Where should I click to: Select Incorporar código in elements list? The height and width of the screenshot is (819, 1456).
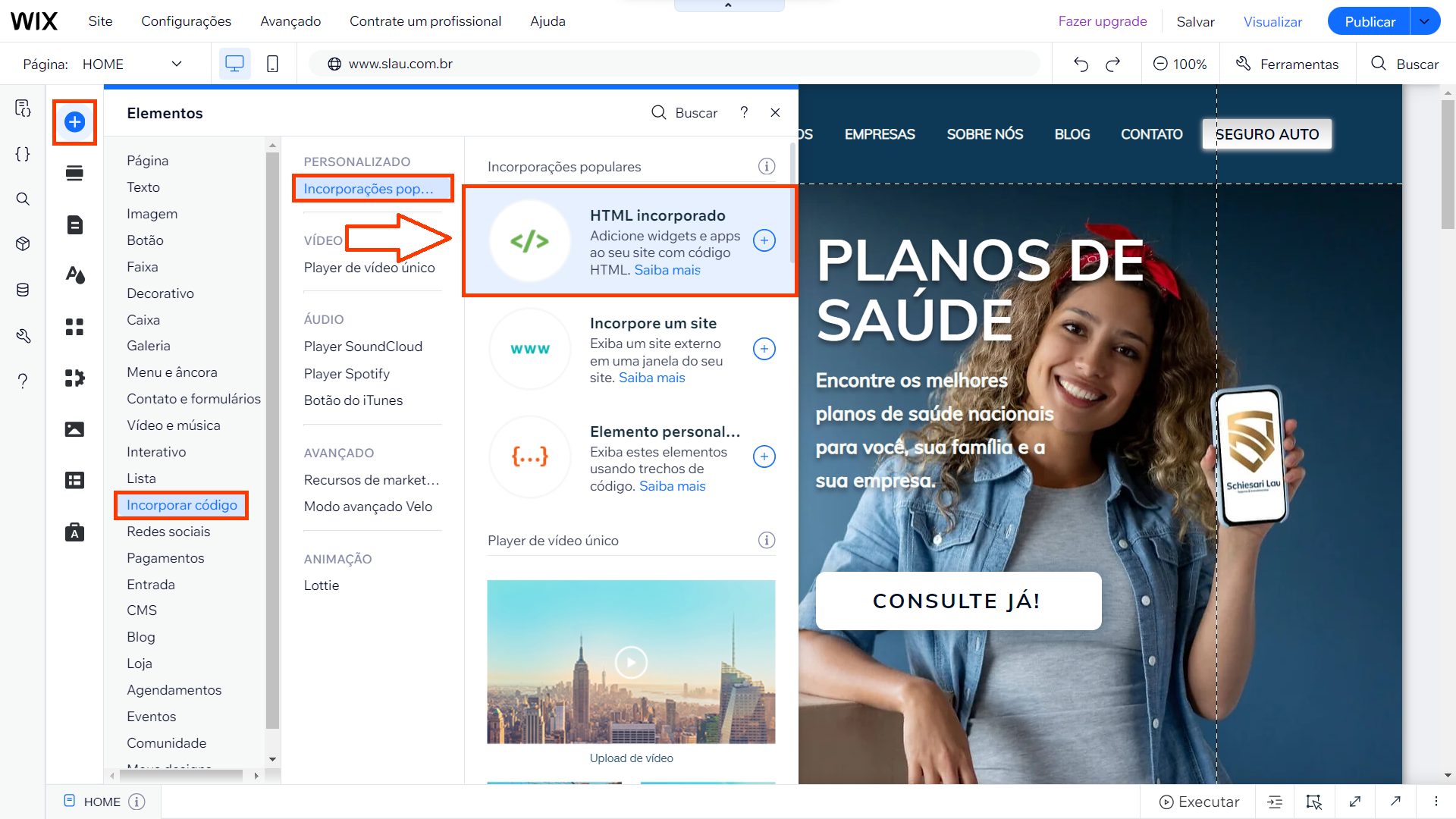tap(181, 505)
